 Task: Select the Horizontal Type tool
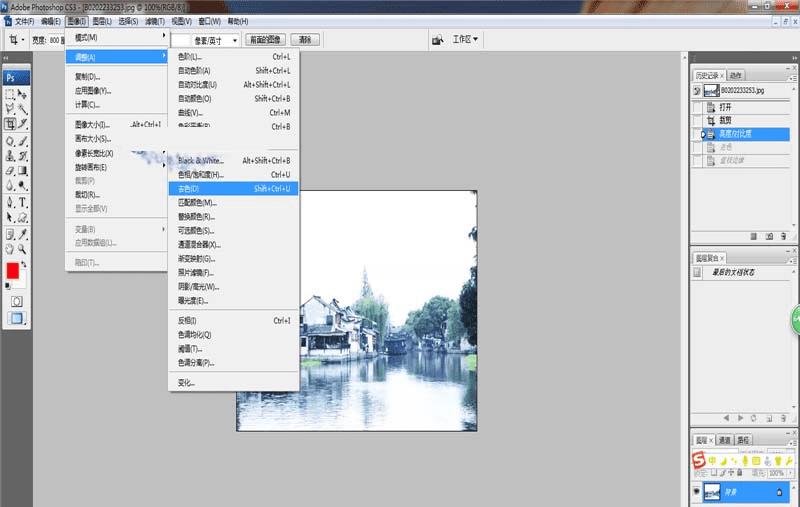pos(22,202)
